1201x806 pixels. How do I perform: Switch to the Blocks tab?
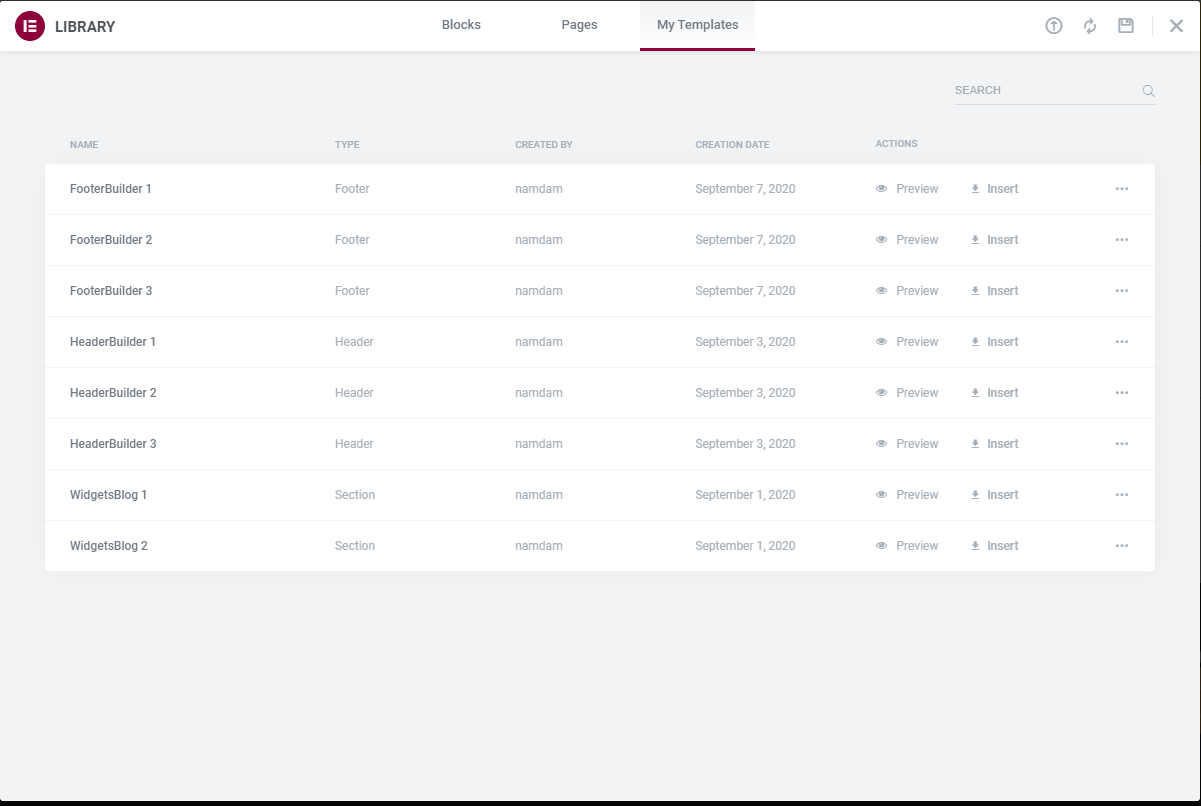[461, 25]
